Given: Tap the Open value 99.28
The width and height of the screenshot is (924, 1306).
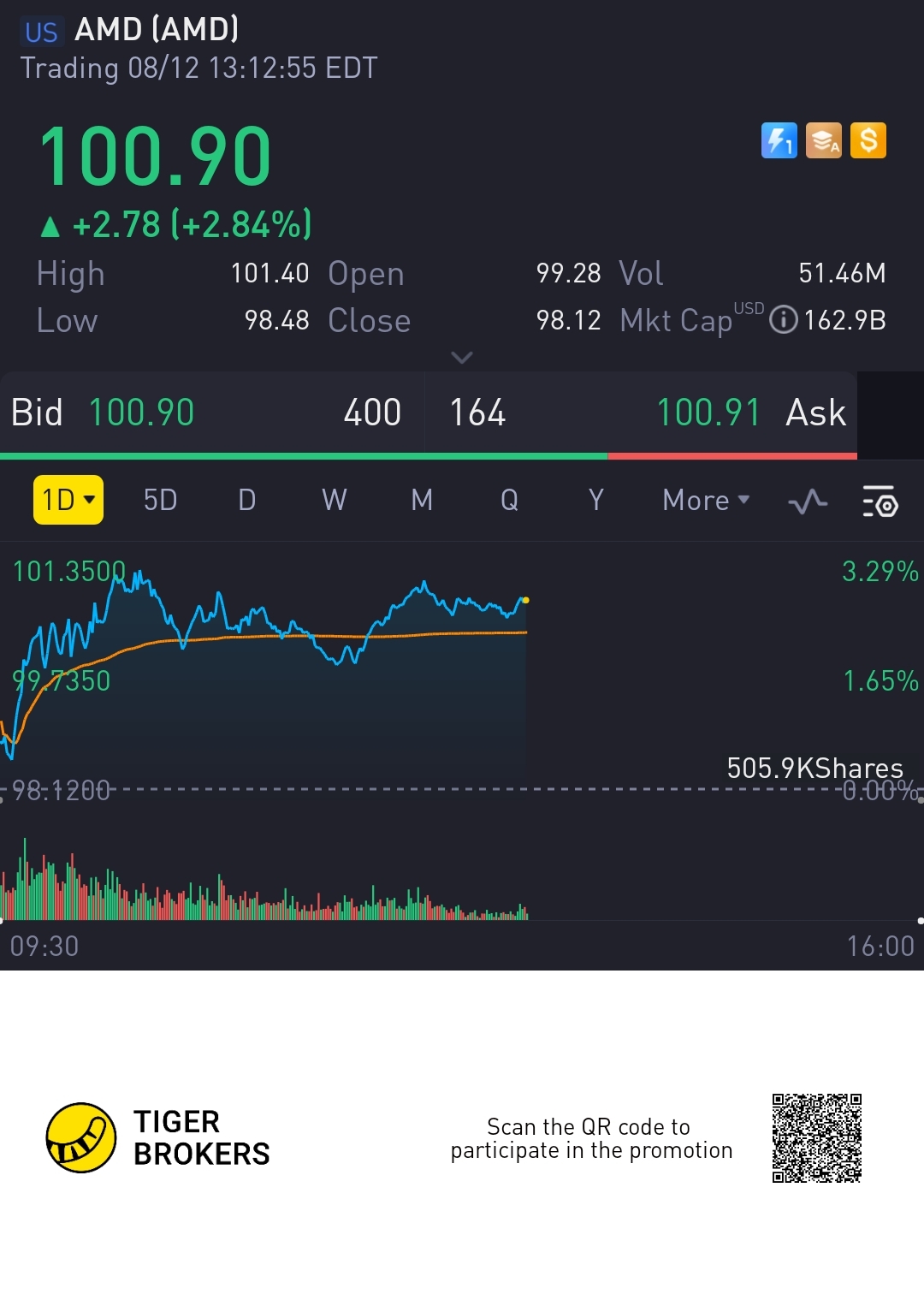Looking at the screenshot, I should [569, 273].
